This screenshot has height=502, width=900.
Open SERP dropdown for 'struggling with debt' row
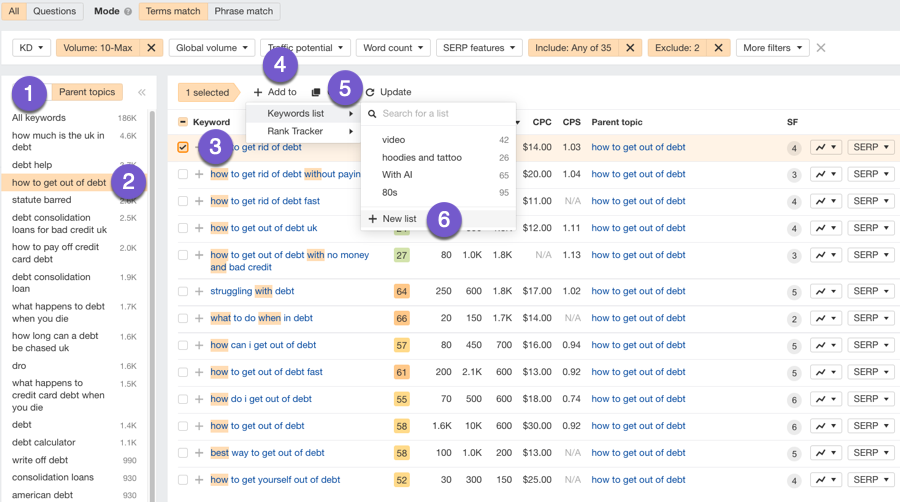tap(870, 291)
